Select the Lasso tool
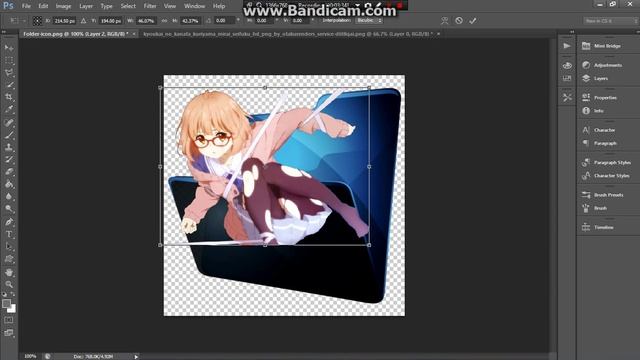 coord(9,73)
